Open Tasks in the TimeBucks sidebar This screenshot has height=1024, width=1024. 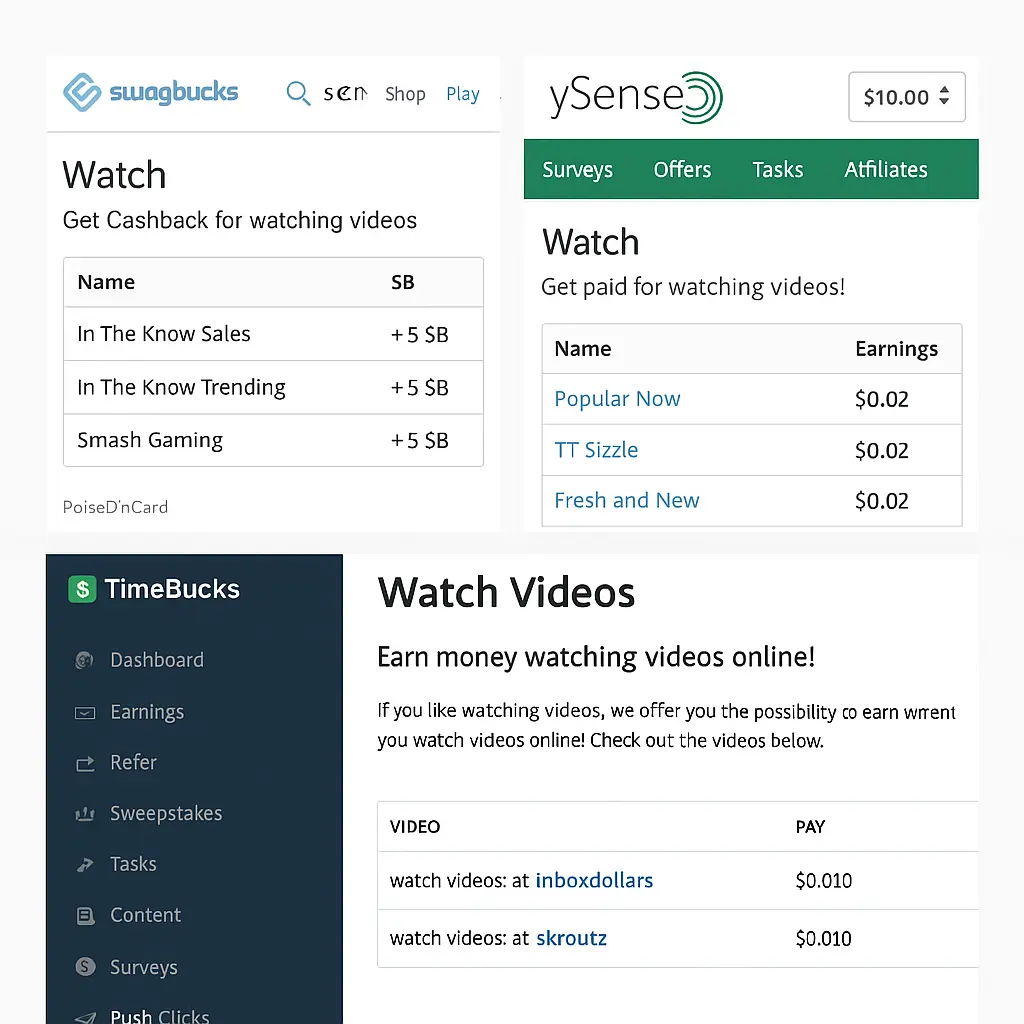133,865
